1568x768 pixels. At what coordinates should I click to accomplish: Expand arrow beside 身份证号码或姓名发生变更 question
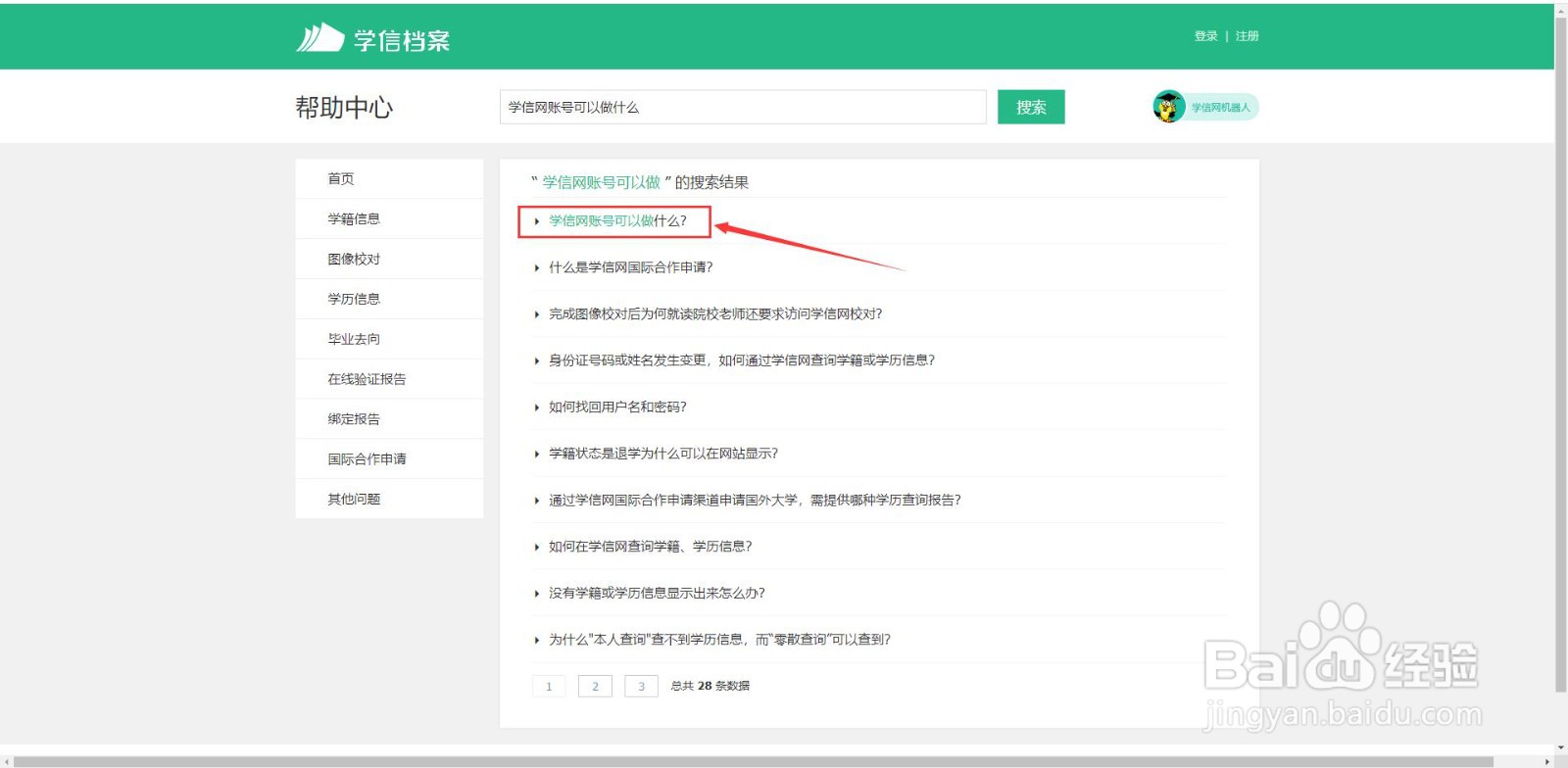(537, 361)
